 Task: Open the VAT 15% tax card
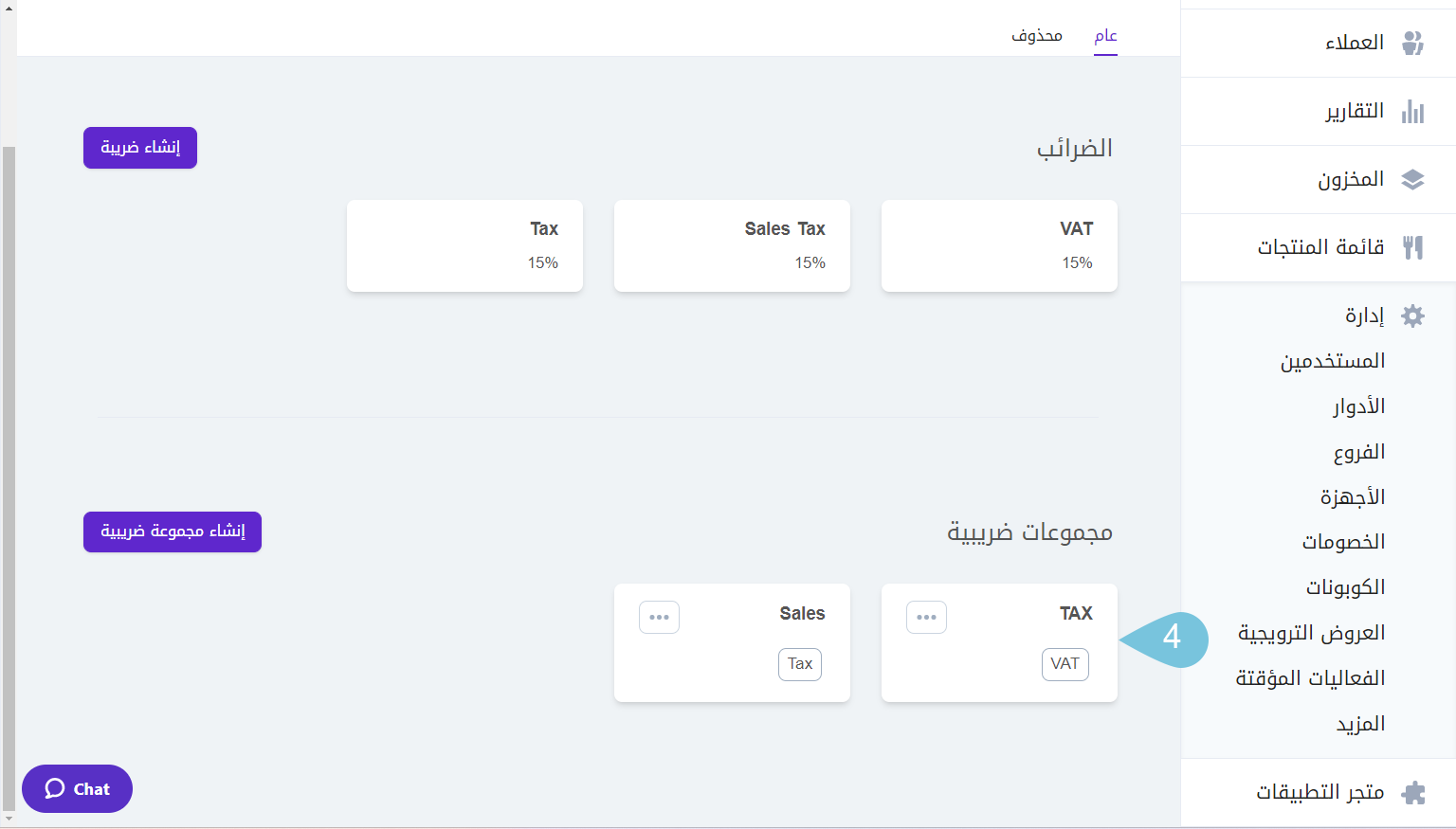(999, 245)
